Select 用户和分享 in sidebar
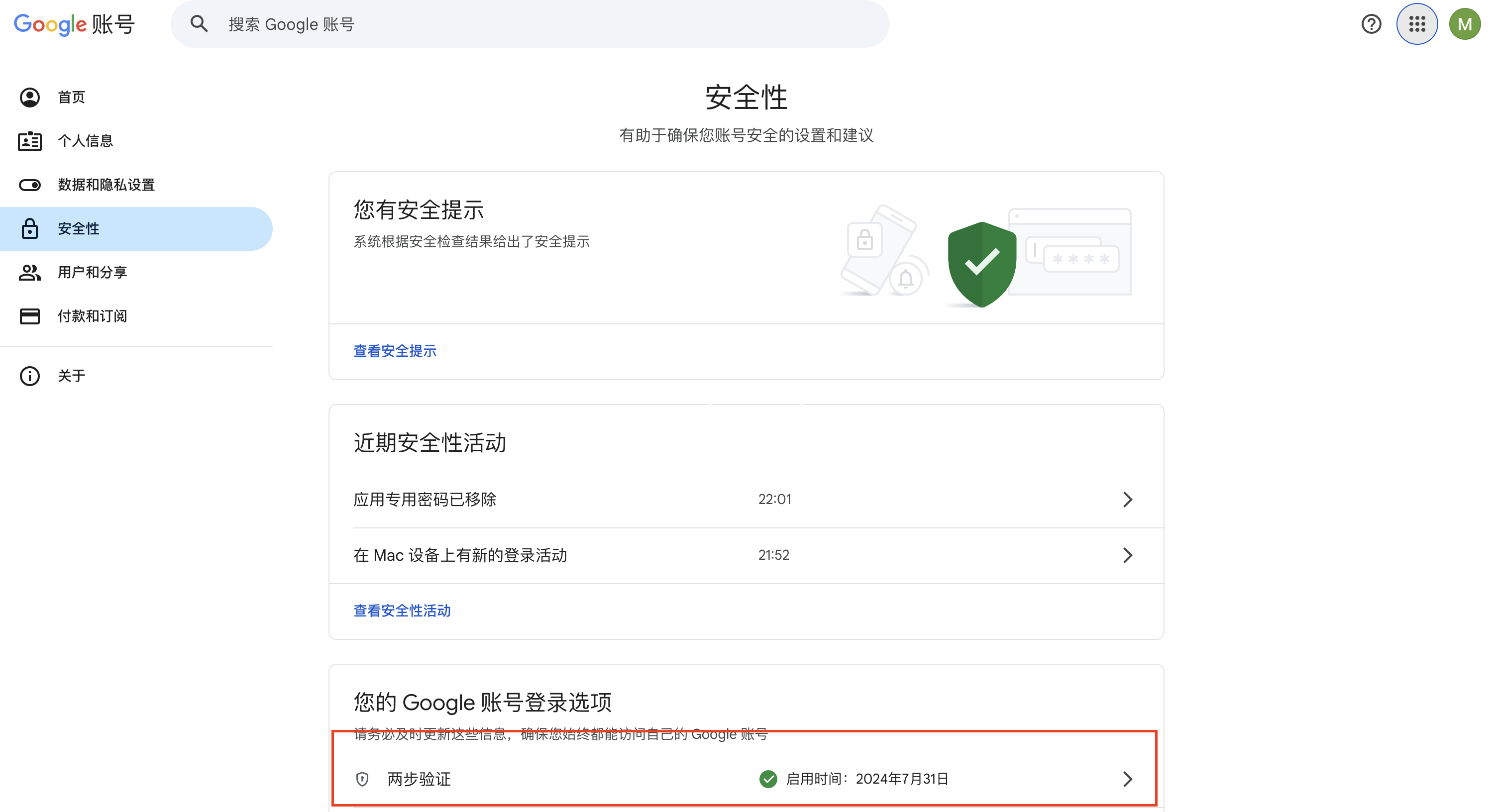The image size is (1495, 812). [x=92, y=272]
